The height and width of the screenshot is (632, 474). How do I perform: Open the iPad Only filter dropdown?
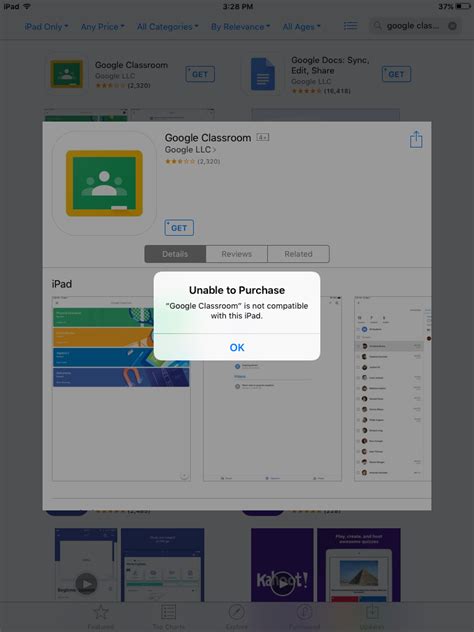click(46, 27)
